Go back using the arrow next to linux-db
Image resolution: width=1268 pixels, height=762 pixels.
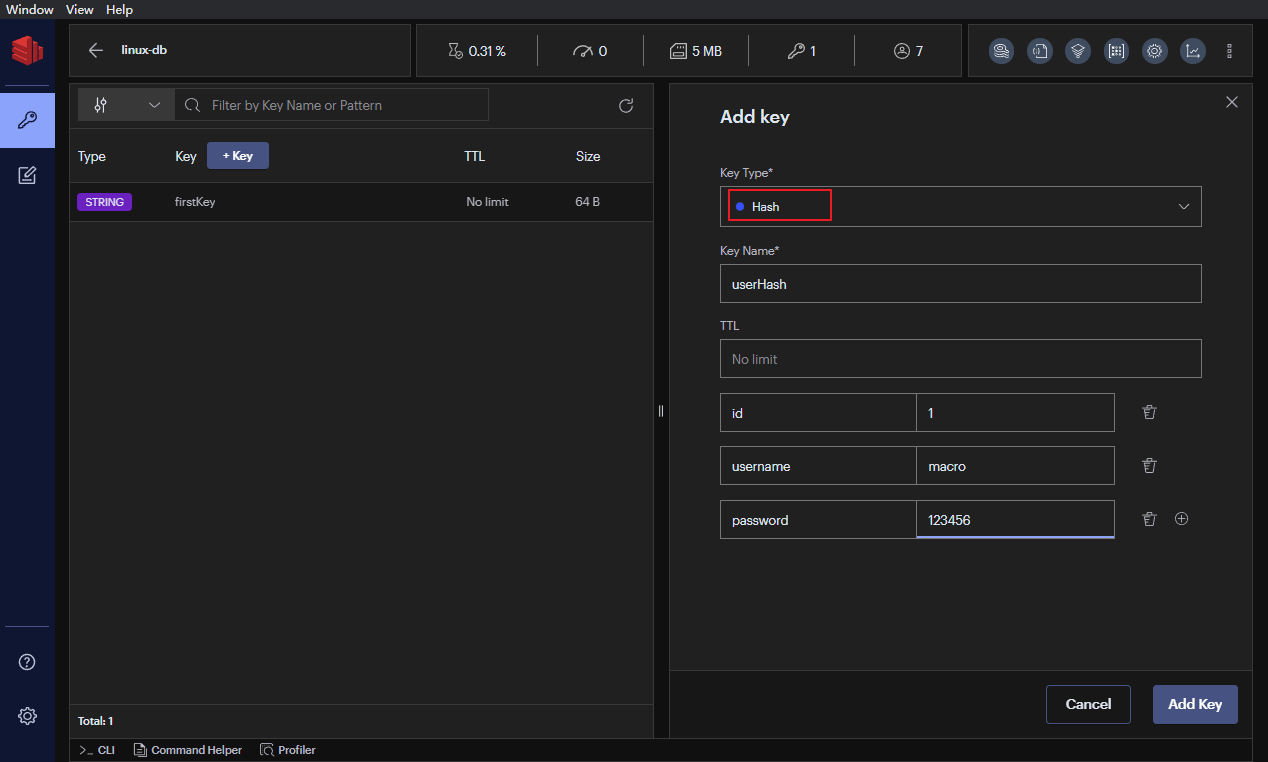(96, 50)
